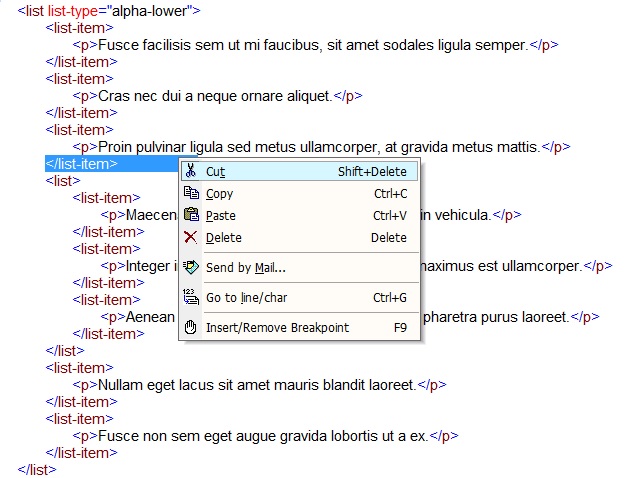Click the Go to line/char icon

191,297
